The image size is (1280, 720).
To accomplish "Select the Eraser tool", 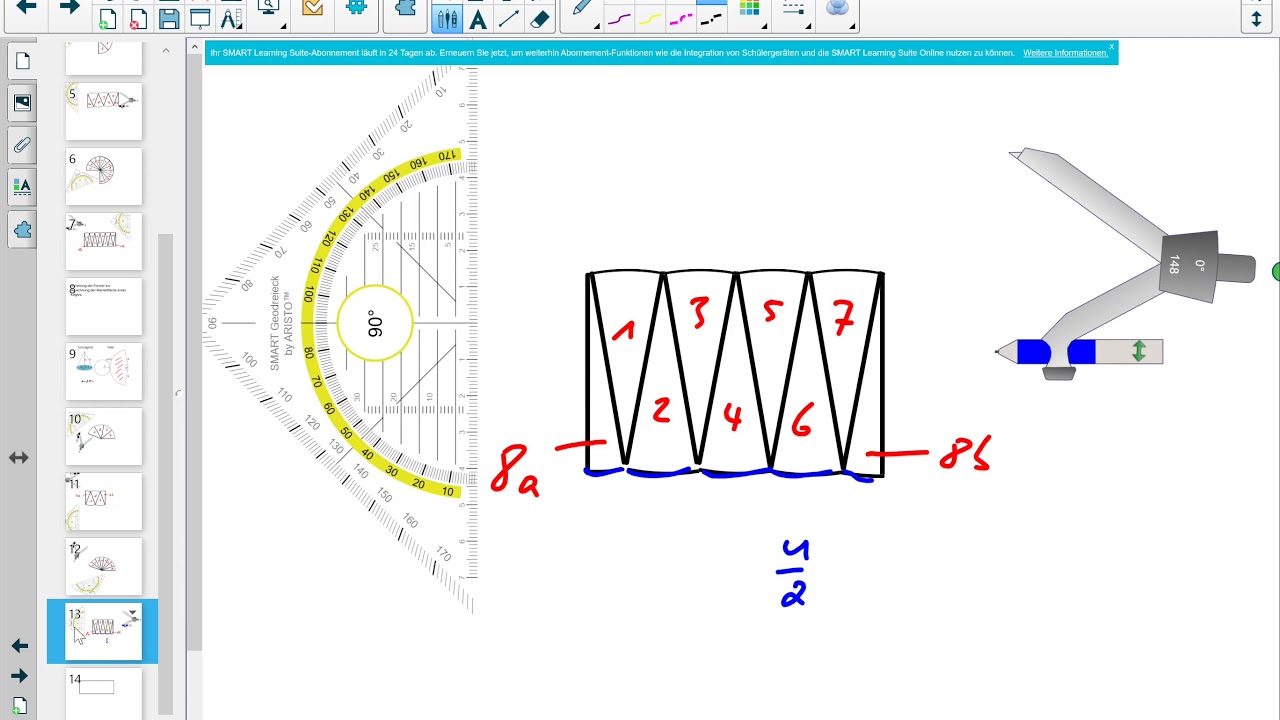I will pos(540,17).
